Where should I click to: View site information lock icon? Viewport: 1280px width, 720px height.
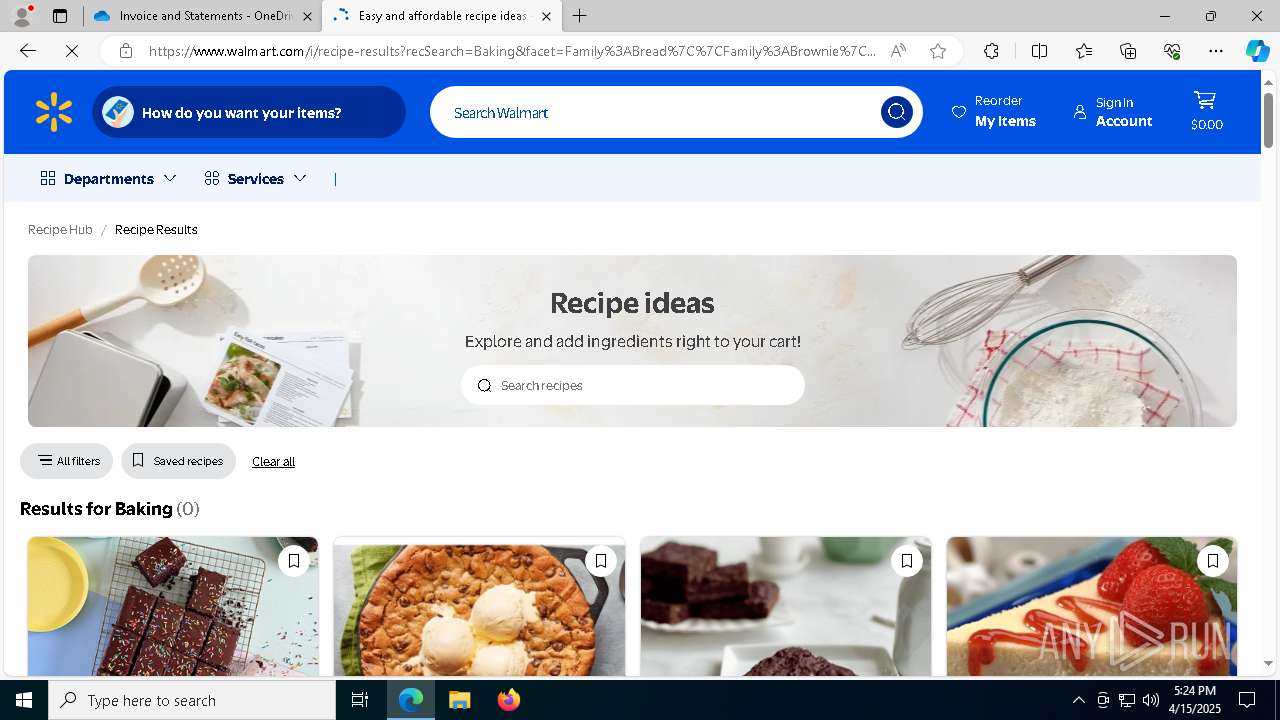tap(126, 51)
